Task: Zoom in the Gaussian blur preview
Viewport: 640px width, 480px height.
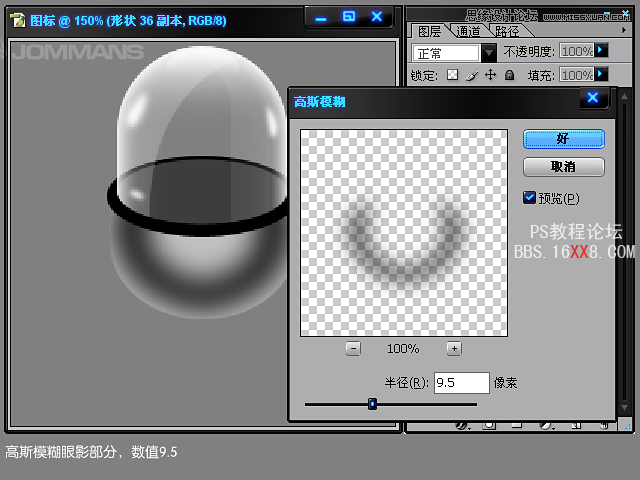Action: pyautogui.click(x=454, y=348)
